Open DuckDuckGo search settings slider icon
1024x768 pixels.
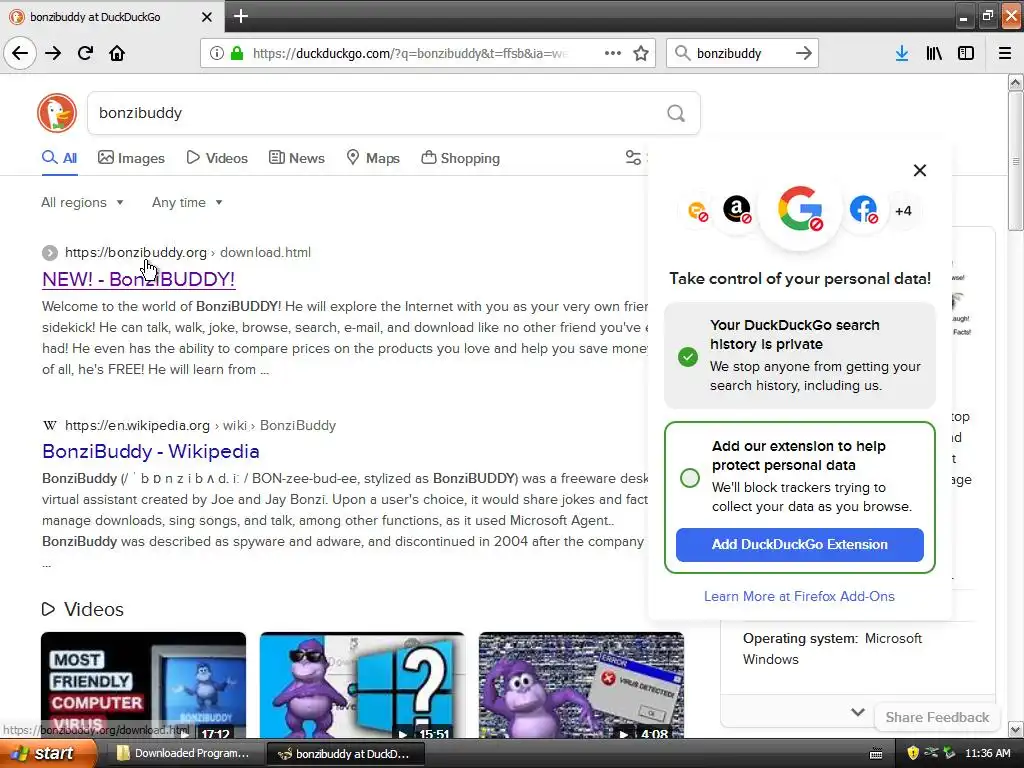(633, 157)
